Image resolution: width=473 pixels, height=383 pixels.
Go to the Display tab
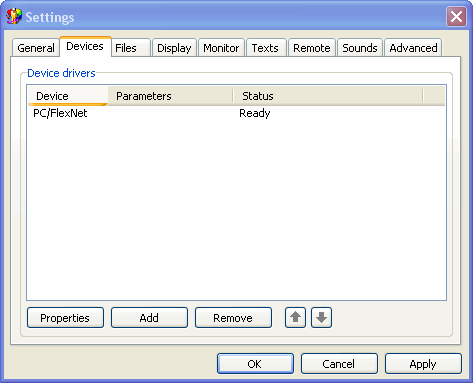174,48
